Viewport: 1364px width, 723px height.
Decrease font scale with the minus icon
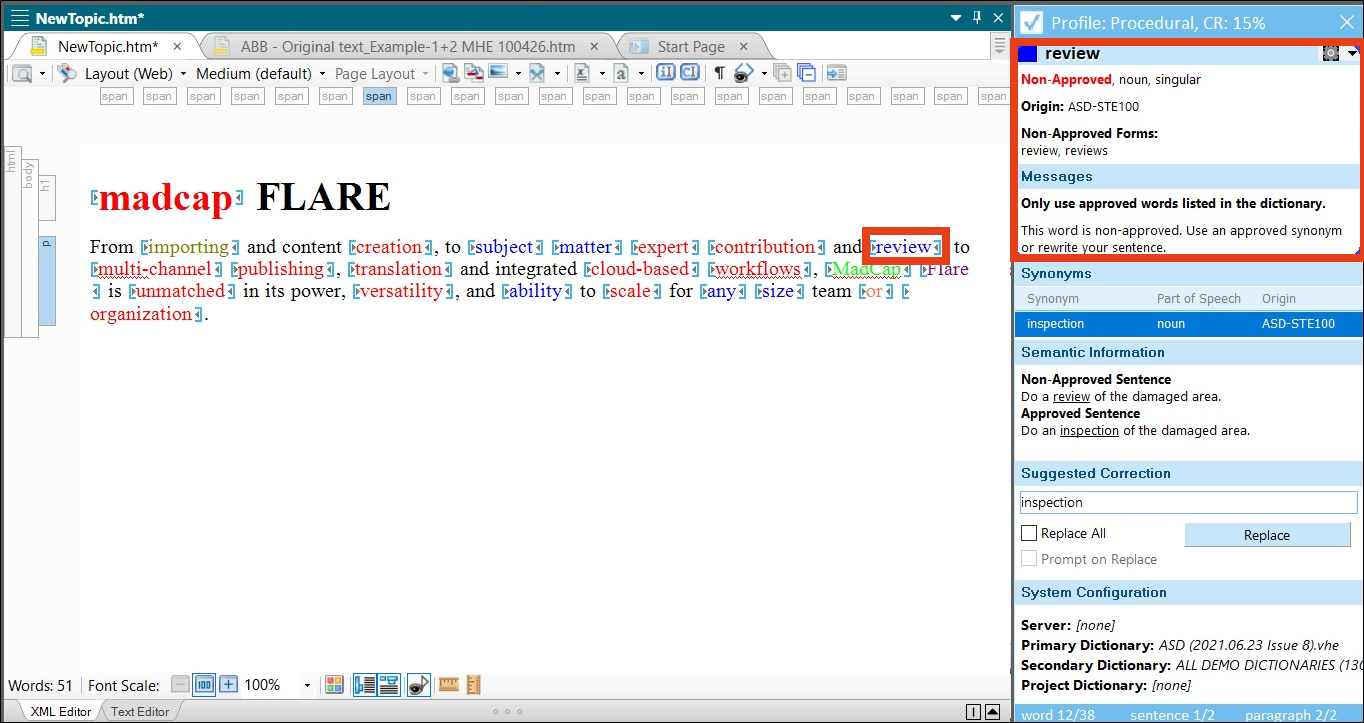(x=180, y=685)
